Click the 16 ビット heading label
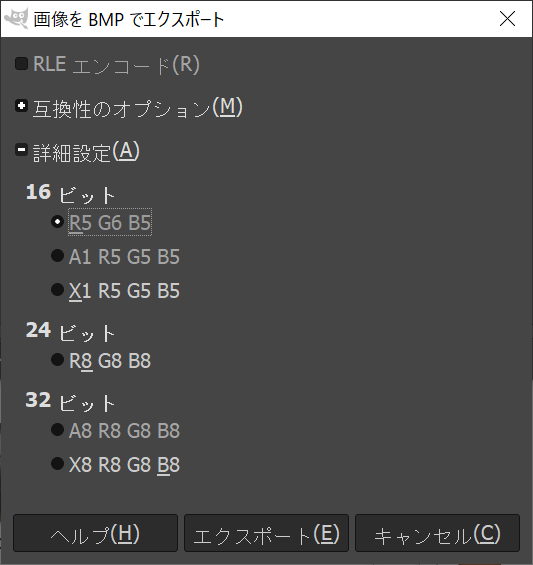 [x=71, y=193]
